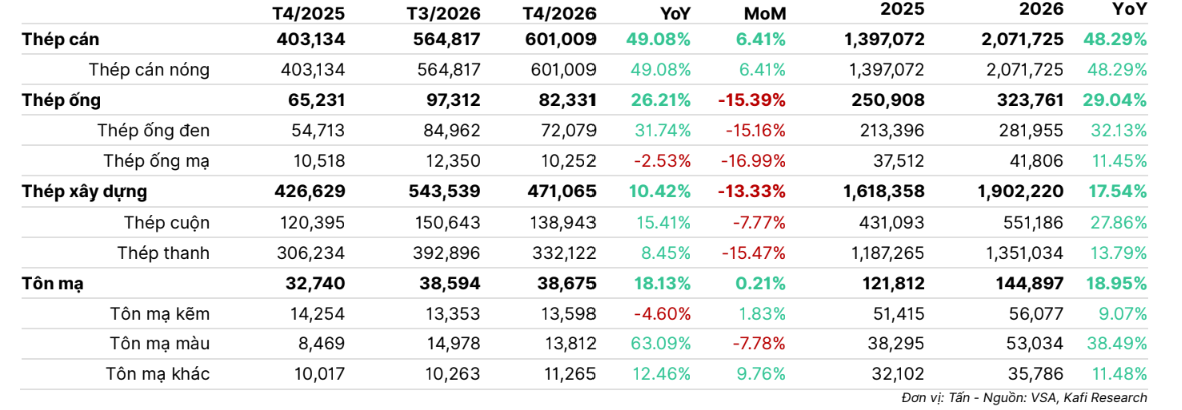This screenshot has height=410, width=1182.
Task: Click the Thép xây dựng row label
Action: click(x=84, y=191)
